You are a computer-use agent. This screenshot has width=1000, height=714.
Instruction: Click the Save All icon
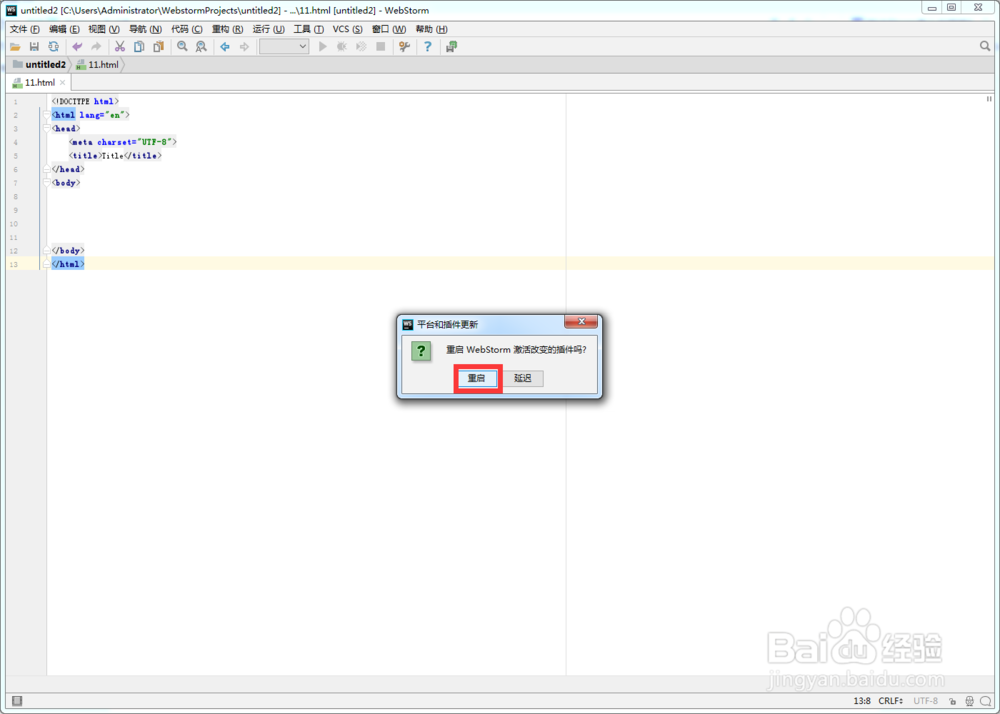(x=34, y=46)
